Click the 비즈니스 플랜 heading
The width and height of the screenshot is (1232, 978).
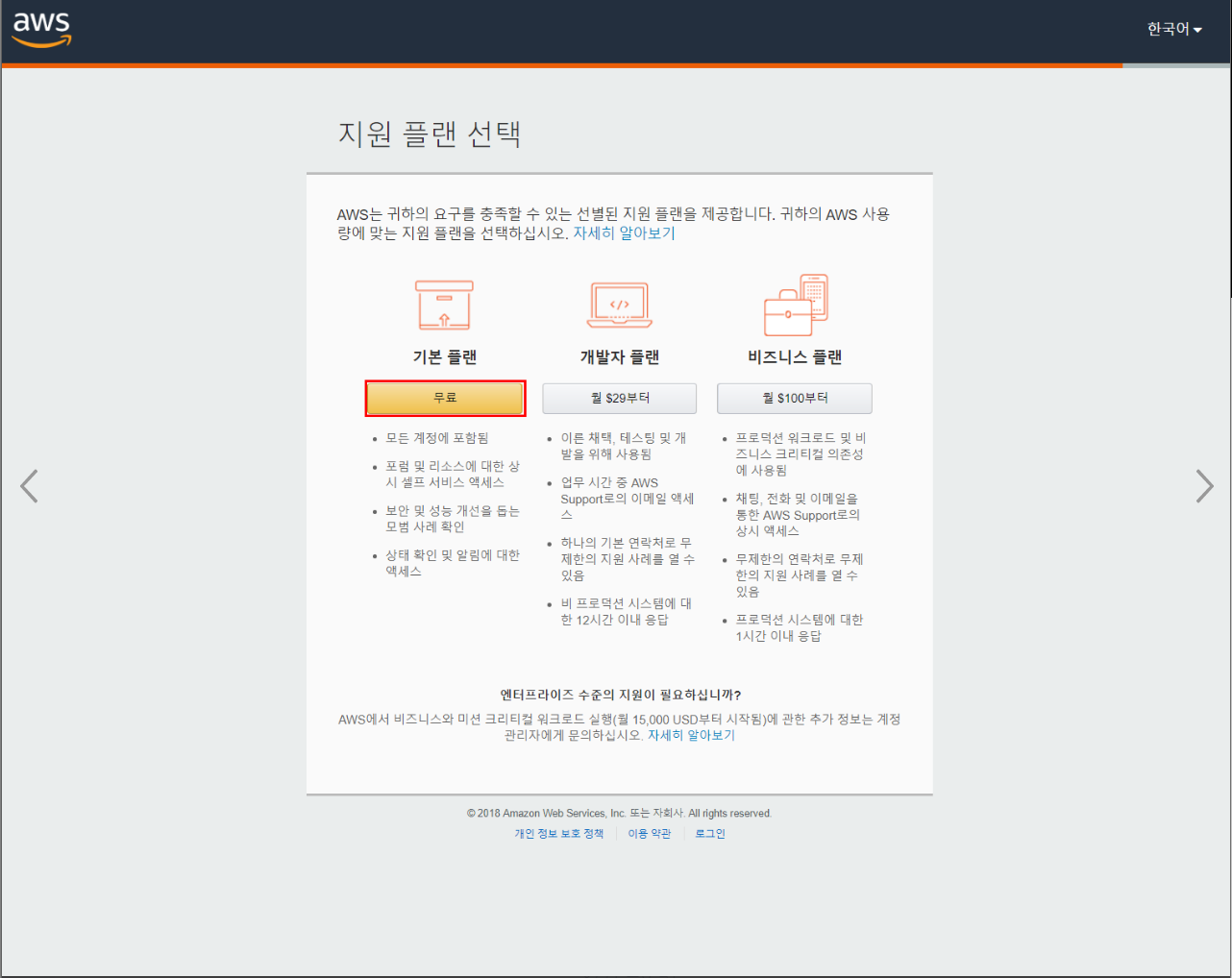[795, 356]
